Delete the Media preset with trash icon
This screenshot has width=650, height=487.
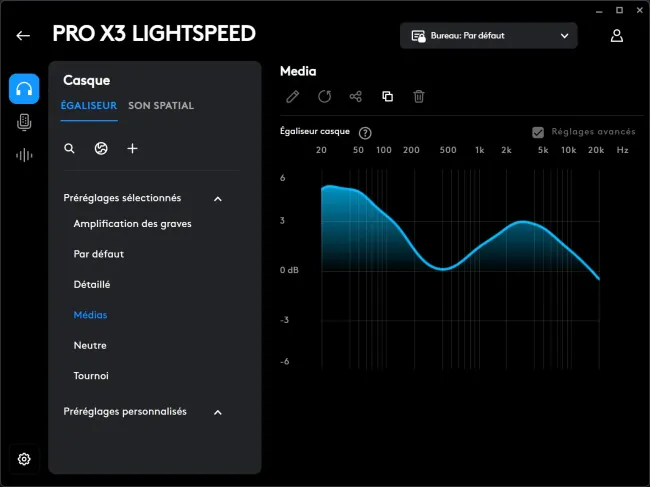click(x=419, y=97)
